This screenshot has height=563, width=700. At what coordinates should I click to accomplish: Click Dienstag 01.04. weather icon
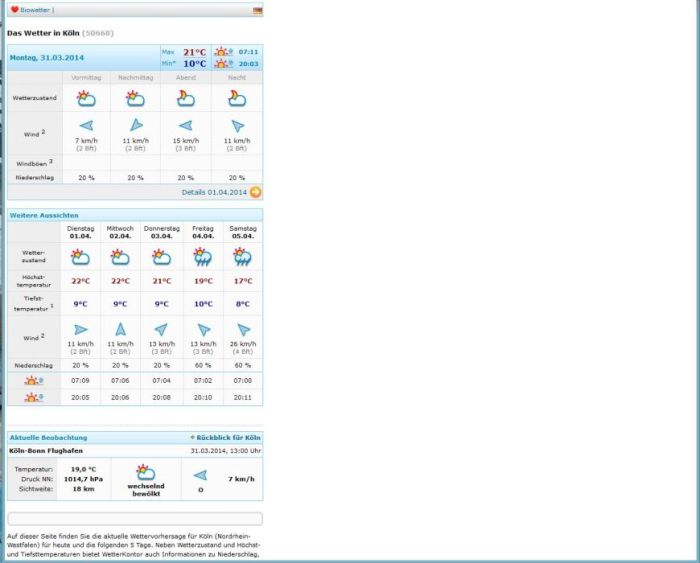point(80,257)
